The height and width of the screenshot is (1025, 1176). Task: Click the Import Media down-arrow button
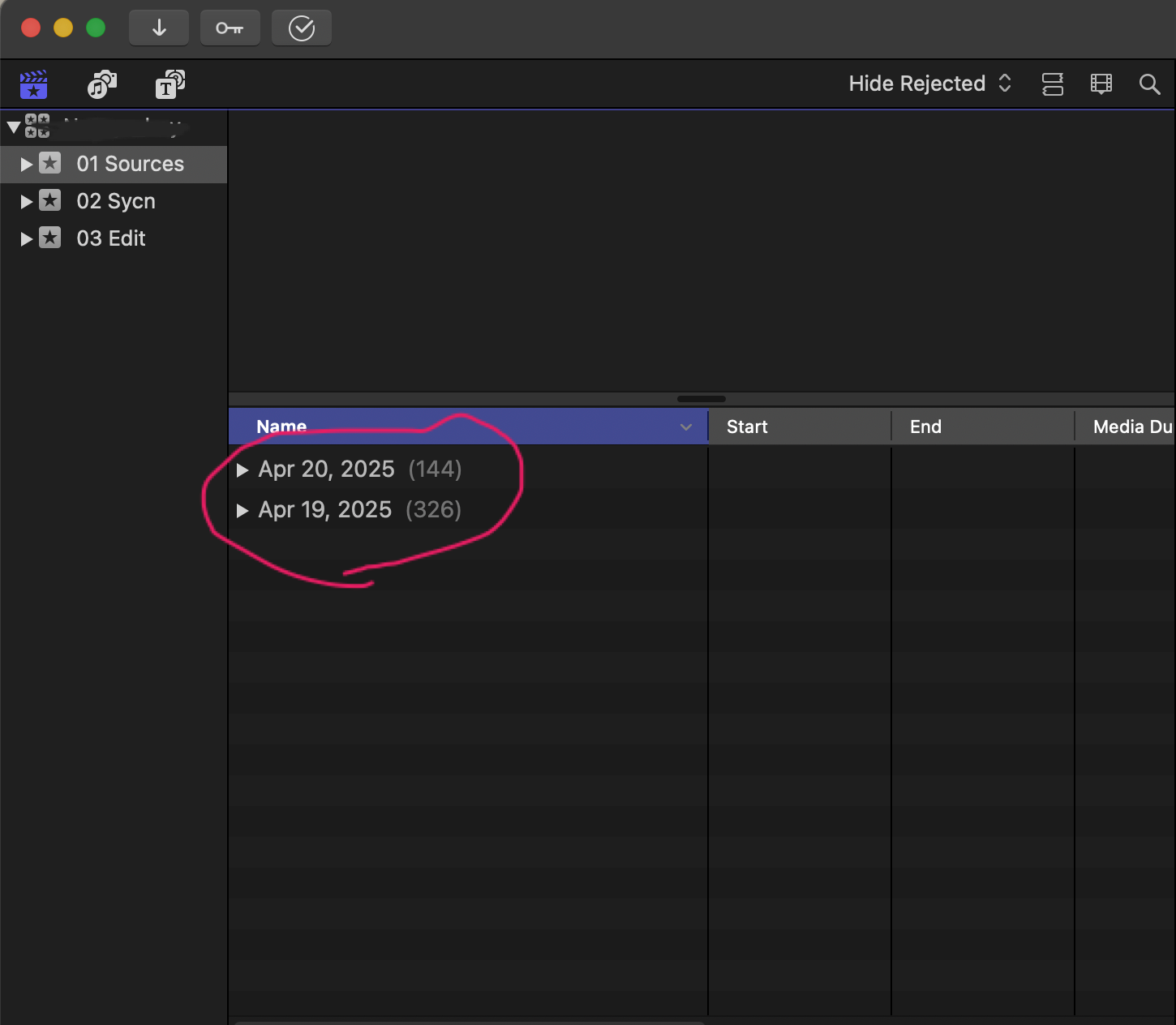pos(159,28)
